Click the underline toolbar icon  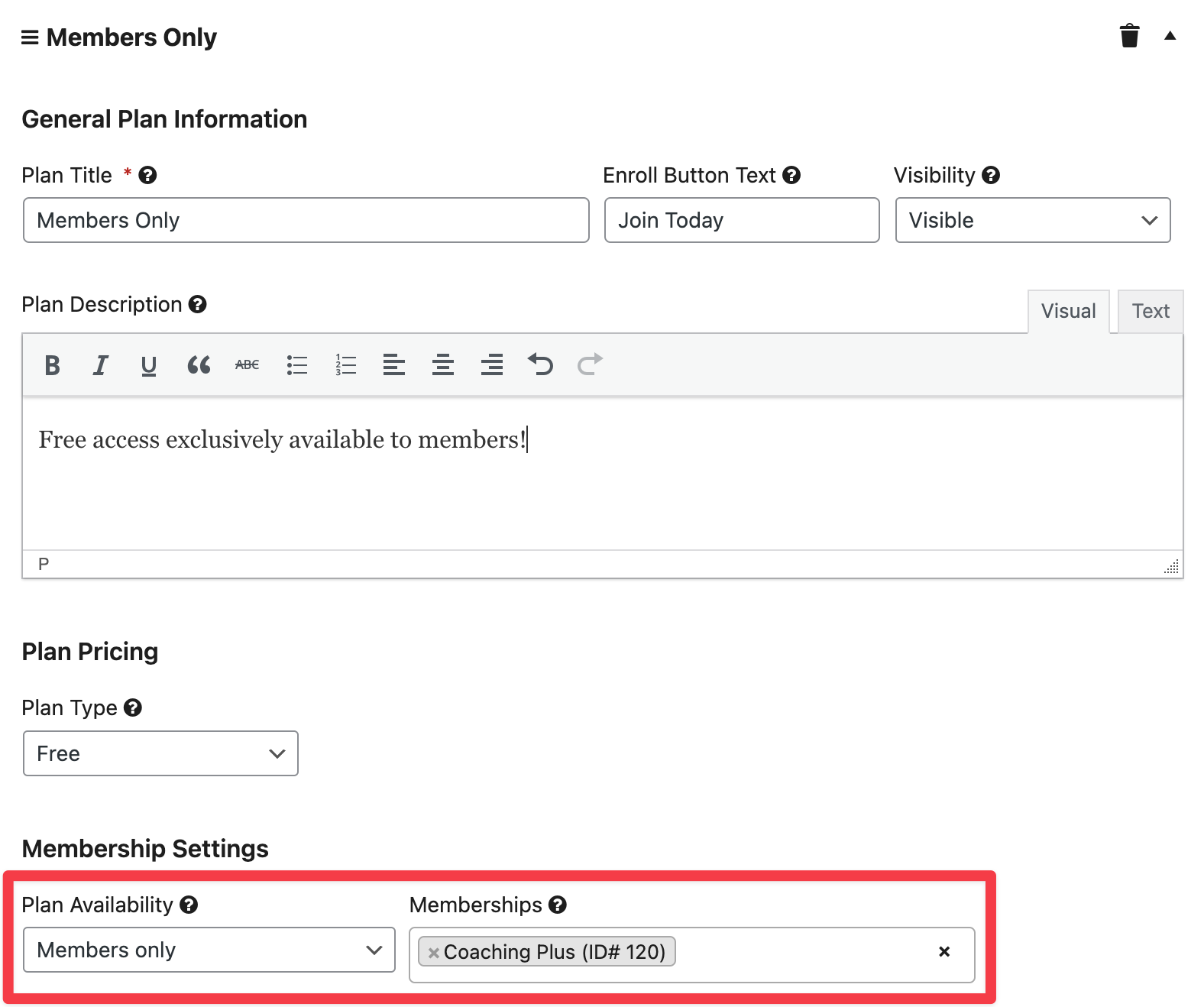tap(149, 365)
